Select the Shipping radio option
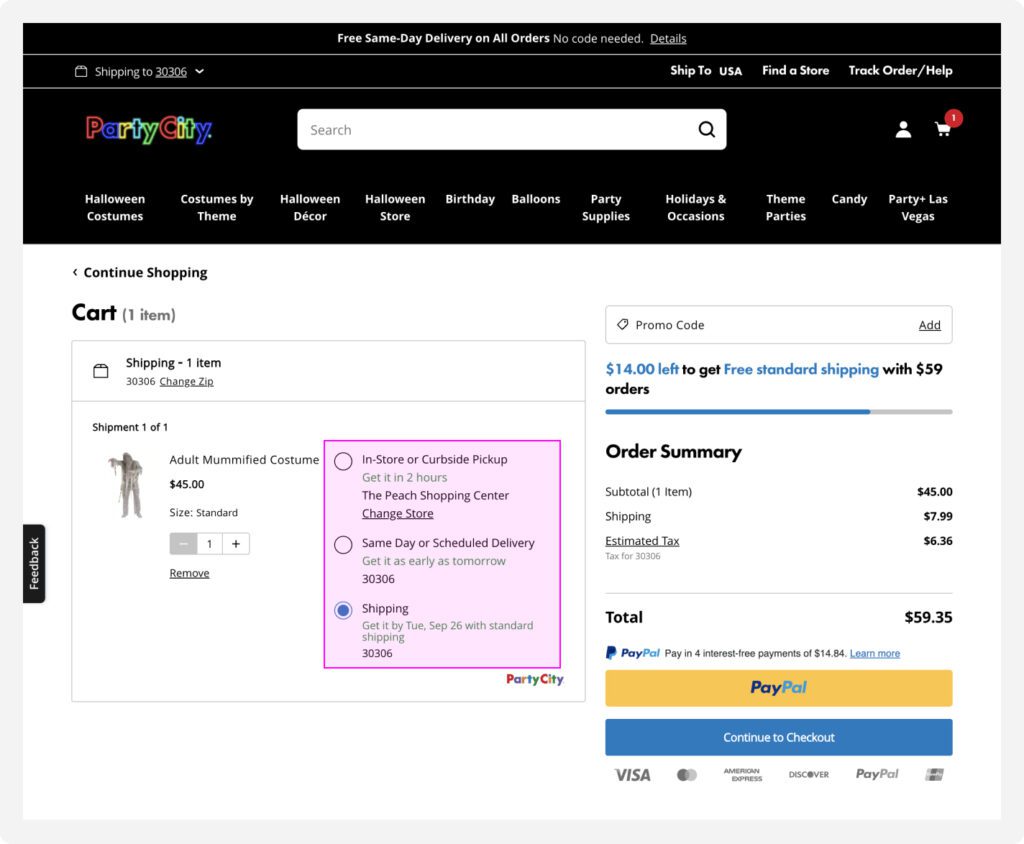The image size is (1024, 844). tap(344, 610)
